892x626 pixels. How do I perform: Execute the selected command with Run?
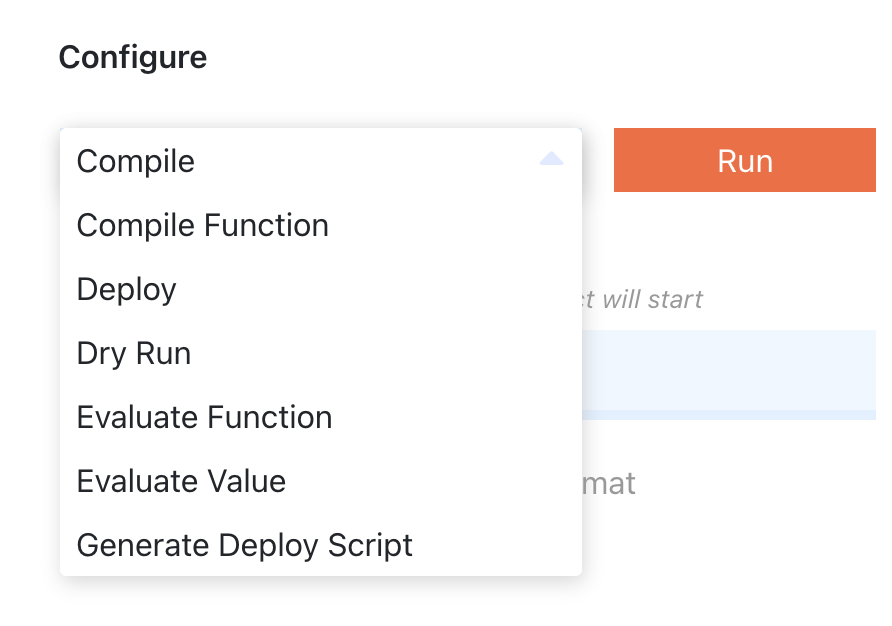click(x=745, y=161)
